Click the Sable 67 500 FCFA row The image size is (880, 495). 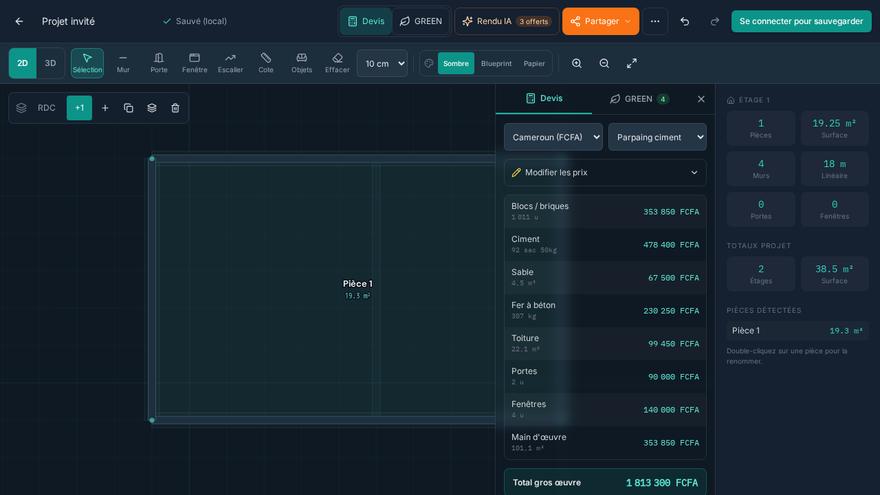[605, 277]
